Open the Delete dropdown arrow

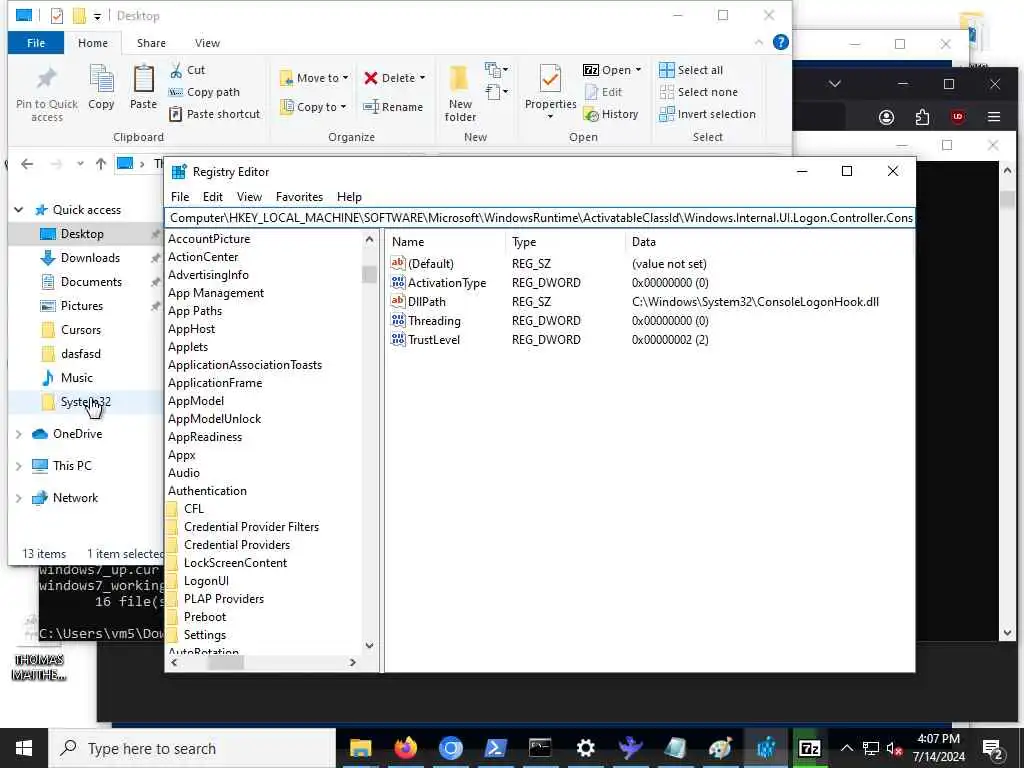[x=423, y=78]
